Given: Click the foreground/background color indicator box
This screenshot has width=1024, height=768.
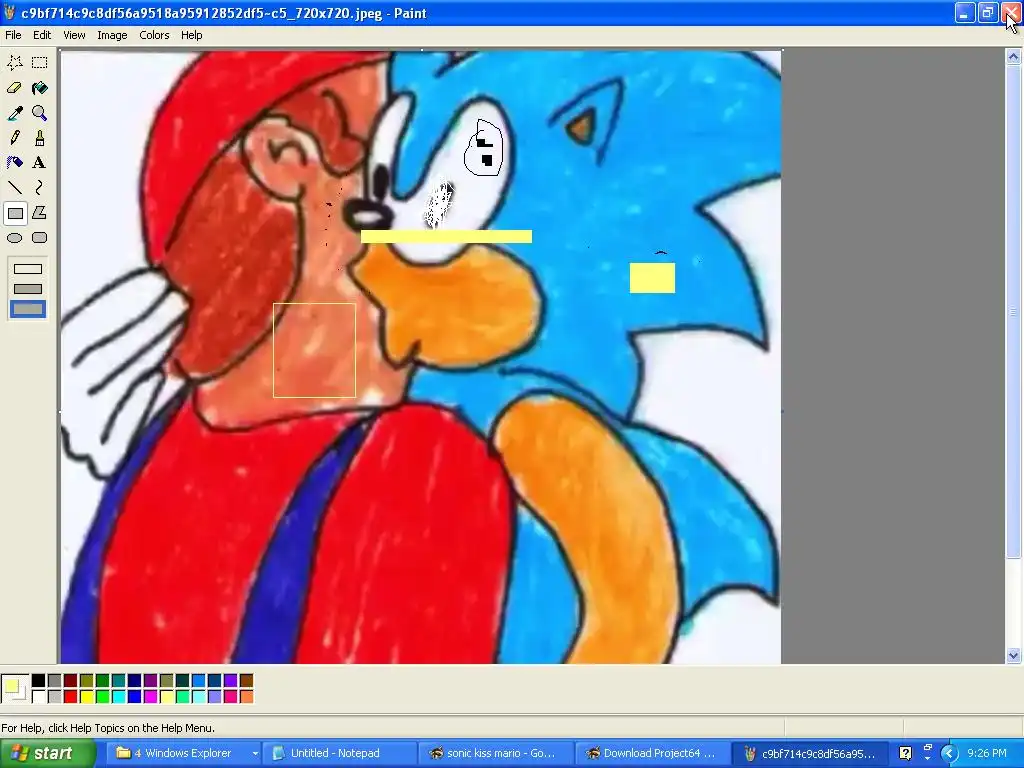Looking at the screenshot, I should coord(15,689).
